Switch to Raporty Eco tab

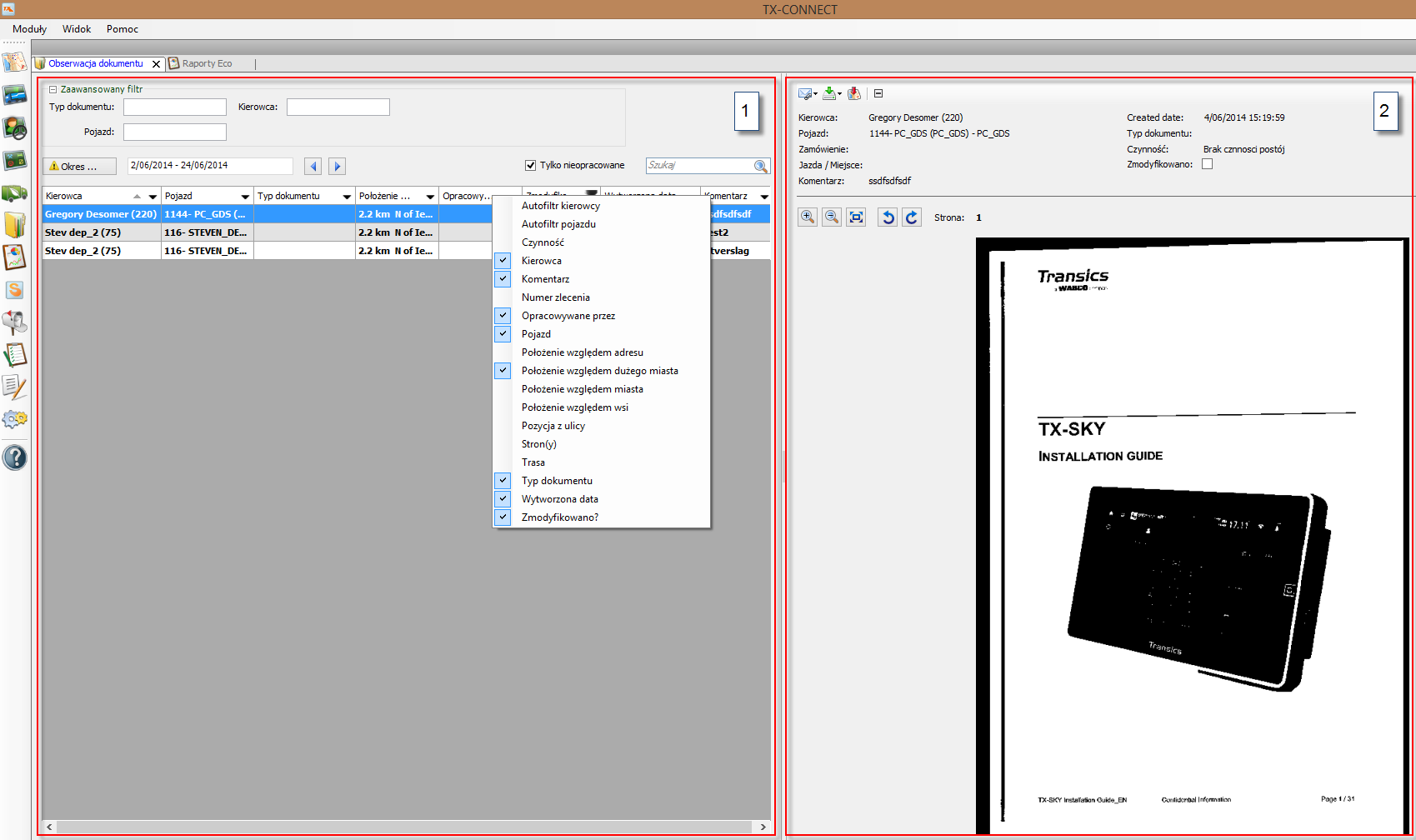click(x=206, y=63)
